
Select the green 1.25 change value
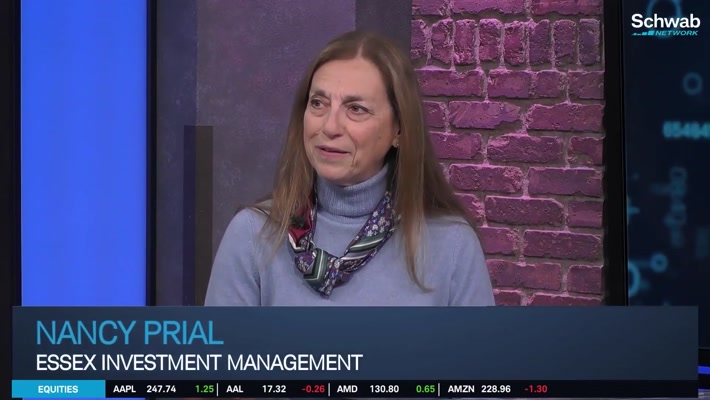coord(204,389)
